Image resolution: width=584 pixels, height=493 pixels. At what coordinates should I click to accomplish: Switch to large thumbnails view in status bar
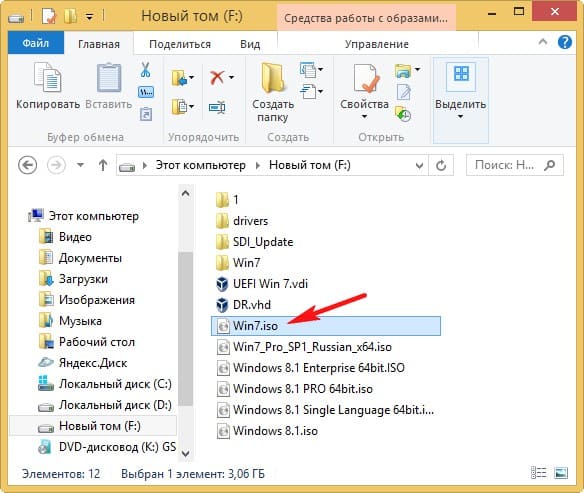(x=561, y=473)
